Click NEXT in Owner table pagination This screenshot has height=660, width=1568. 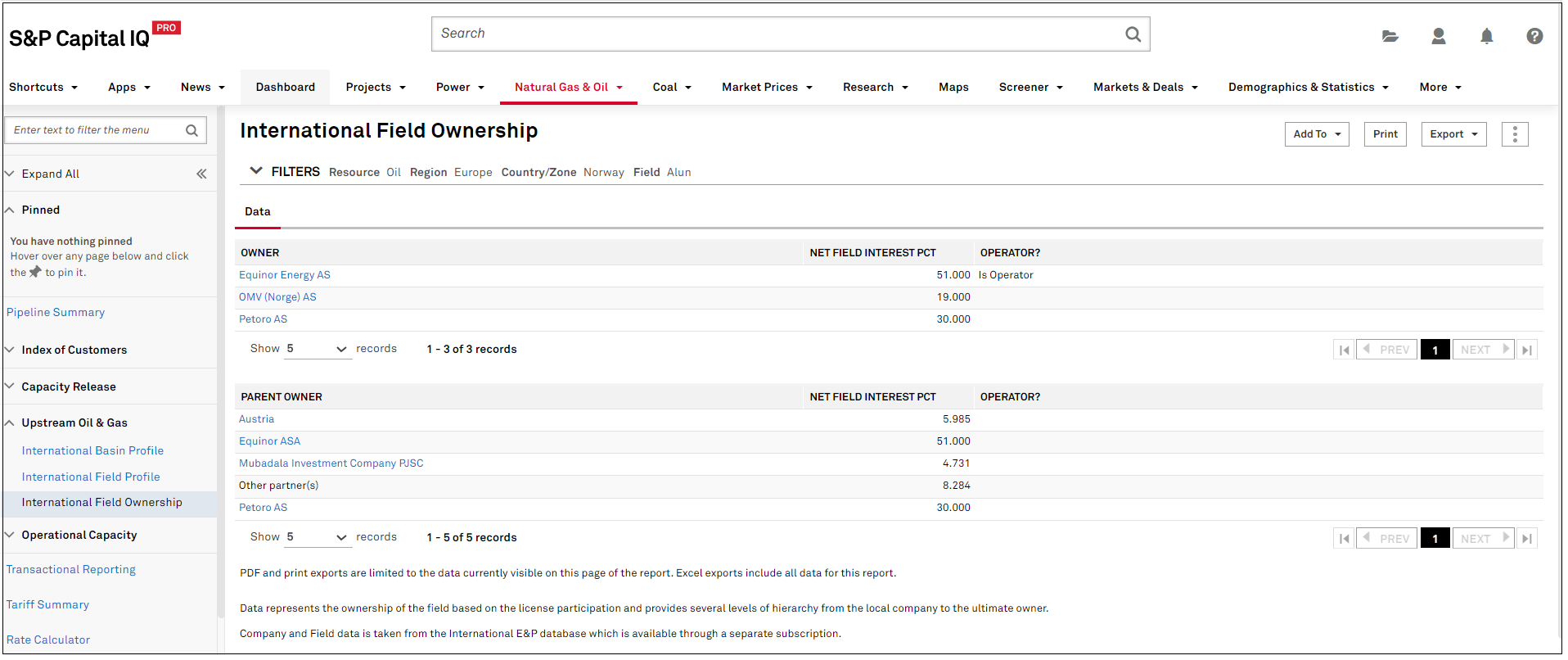(1483, 350)
